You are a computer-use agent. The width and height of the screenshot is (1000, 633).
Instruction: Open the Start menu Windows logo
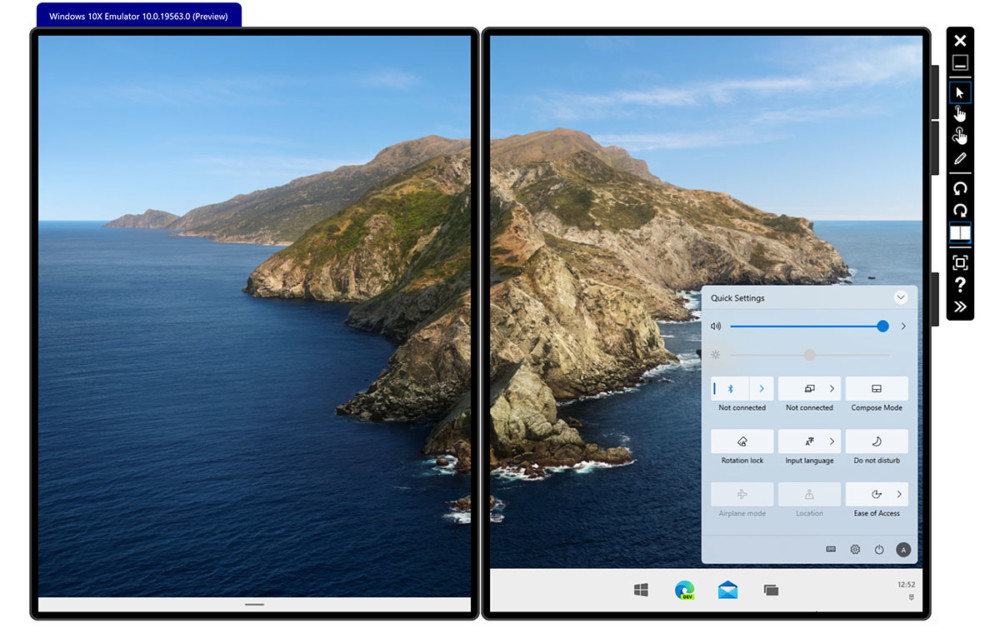click(641, 590)
